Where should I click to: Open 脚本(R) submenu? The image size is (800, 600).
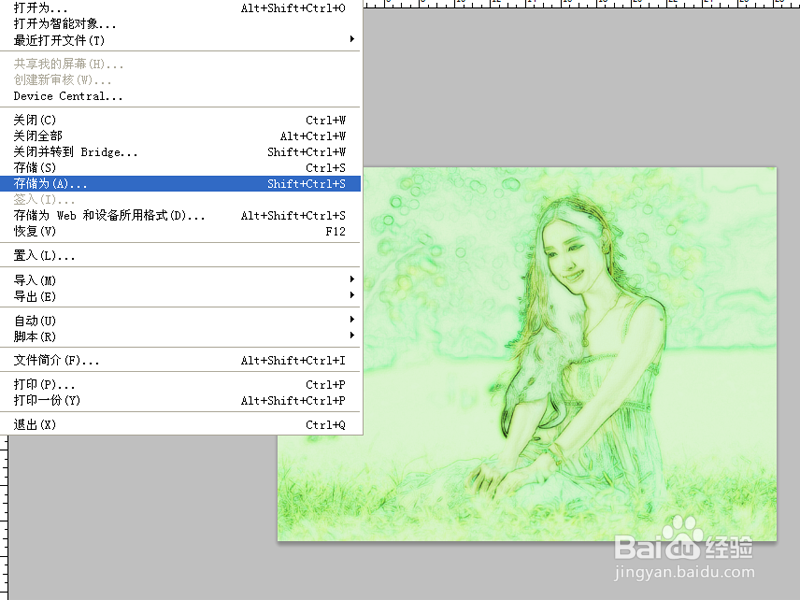180,336
